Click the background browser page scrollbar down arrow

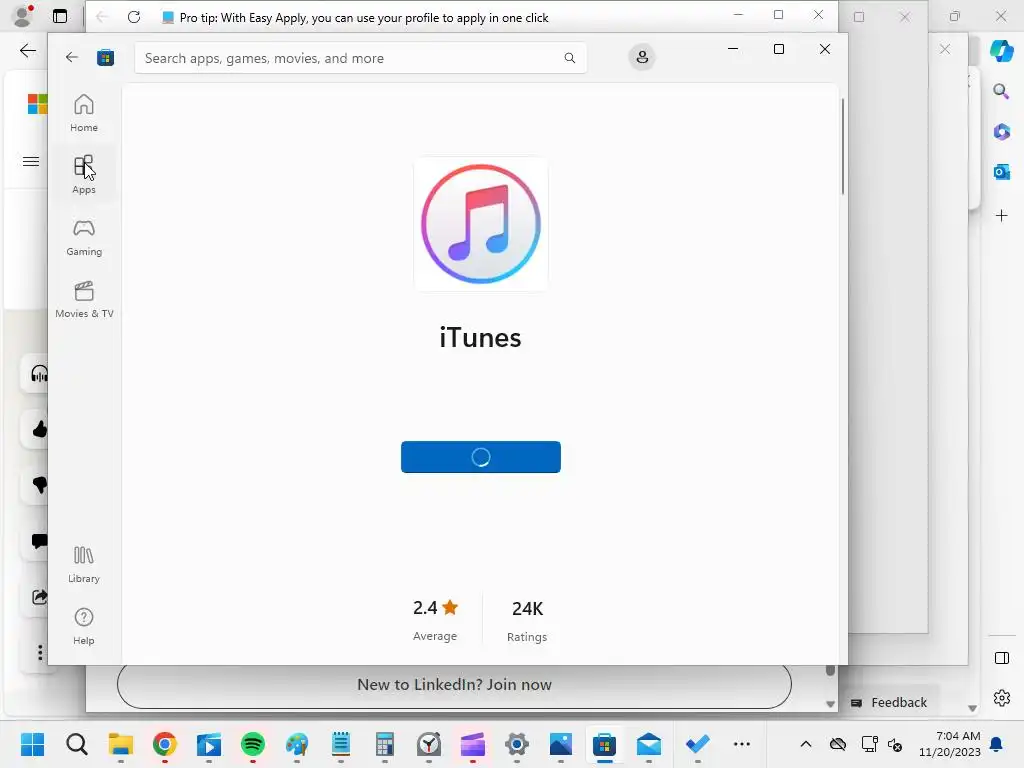pyautogui.click(x=830, y=704)
